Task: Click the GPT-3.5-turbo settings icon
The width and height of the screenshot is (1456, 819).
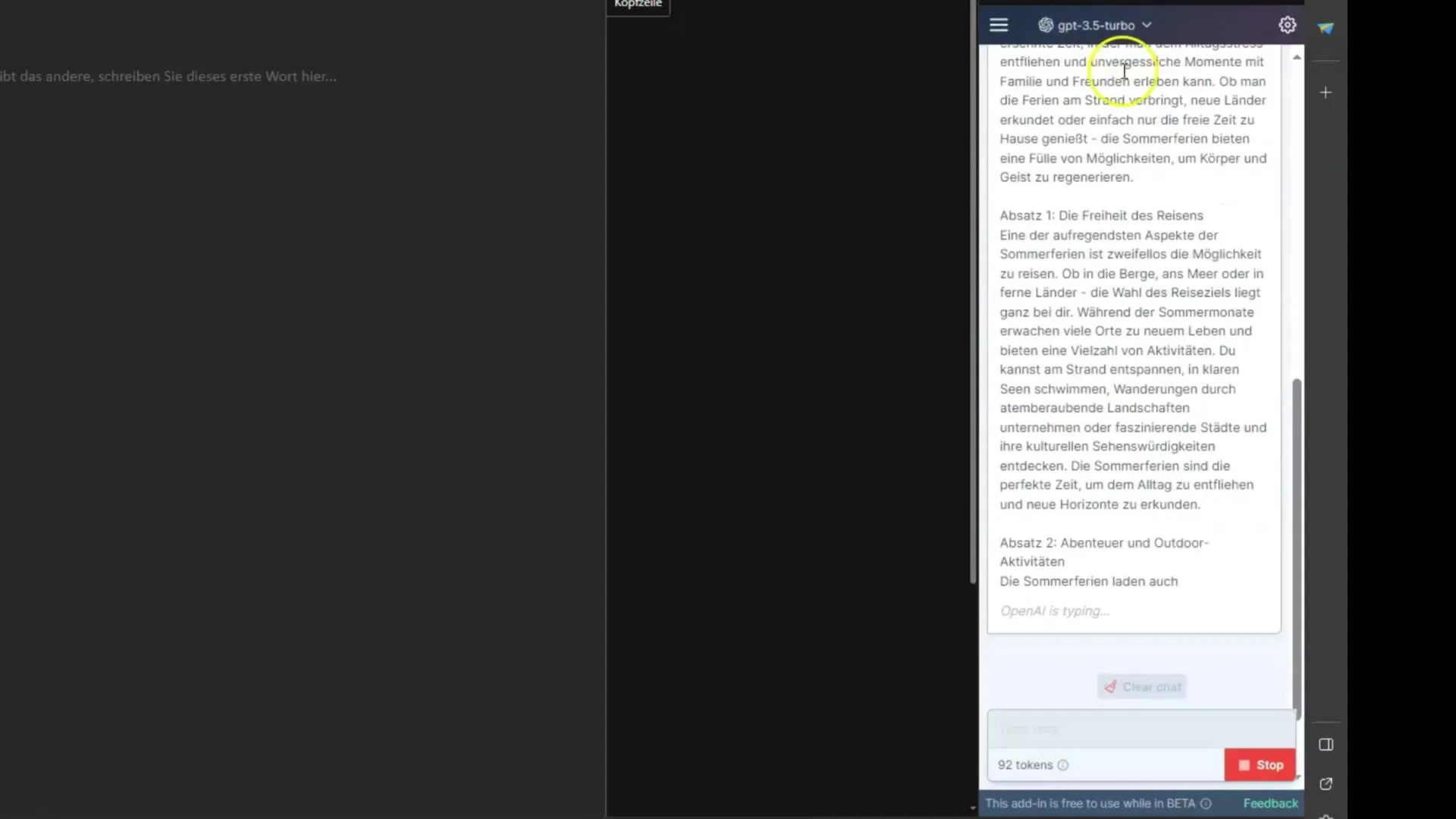Action: click(x=1287, y=24)
